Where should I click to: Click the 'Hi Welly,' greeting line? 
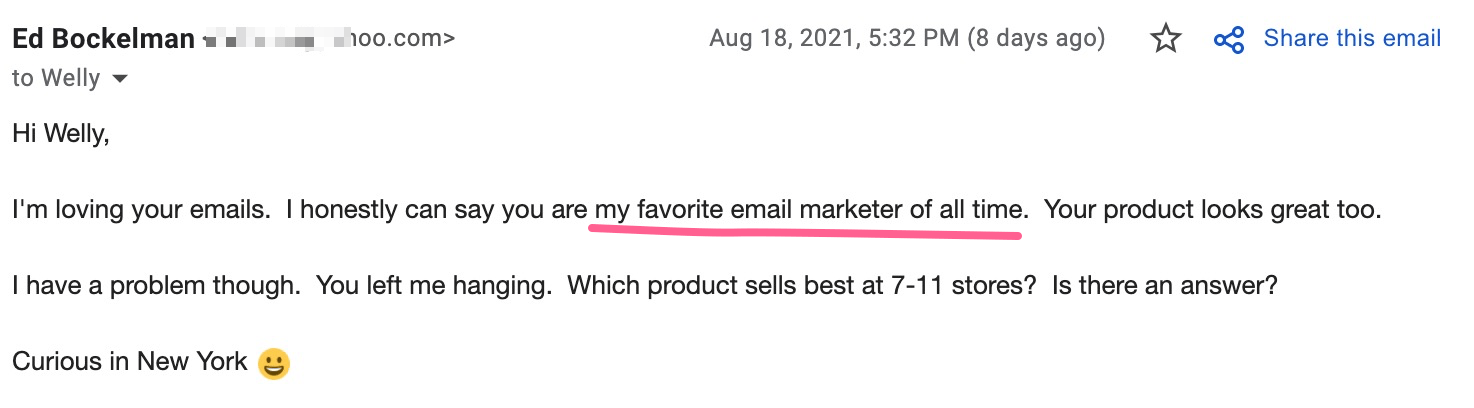click(60, 133)
